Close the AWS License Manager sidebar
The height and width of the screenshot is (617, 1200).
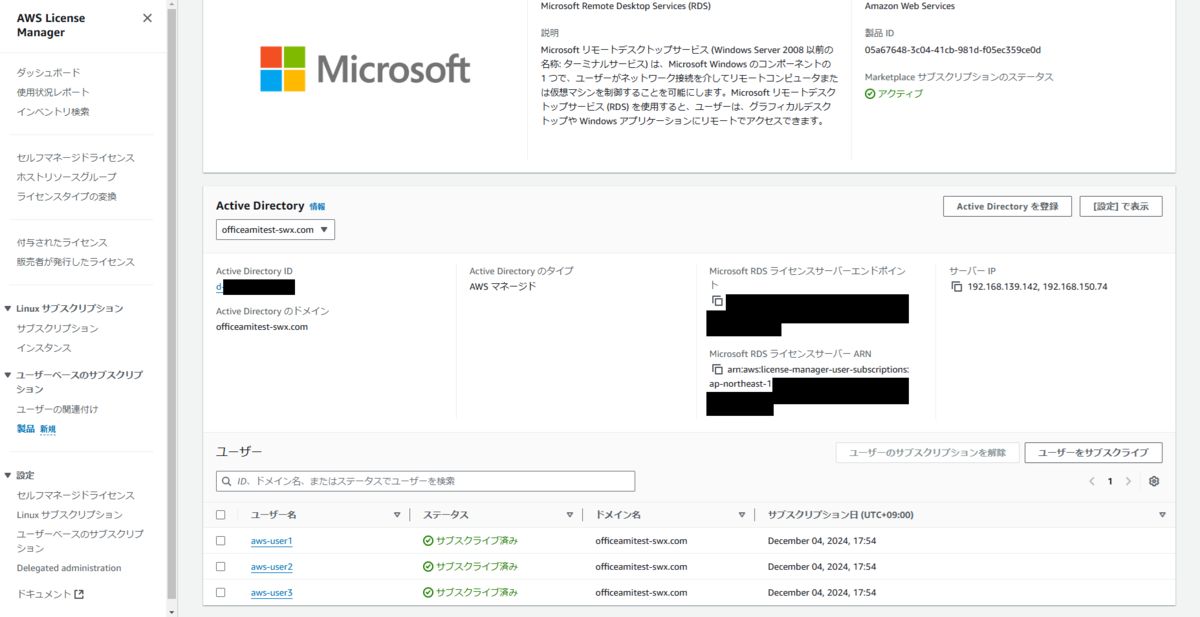(x=148, y=18)
